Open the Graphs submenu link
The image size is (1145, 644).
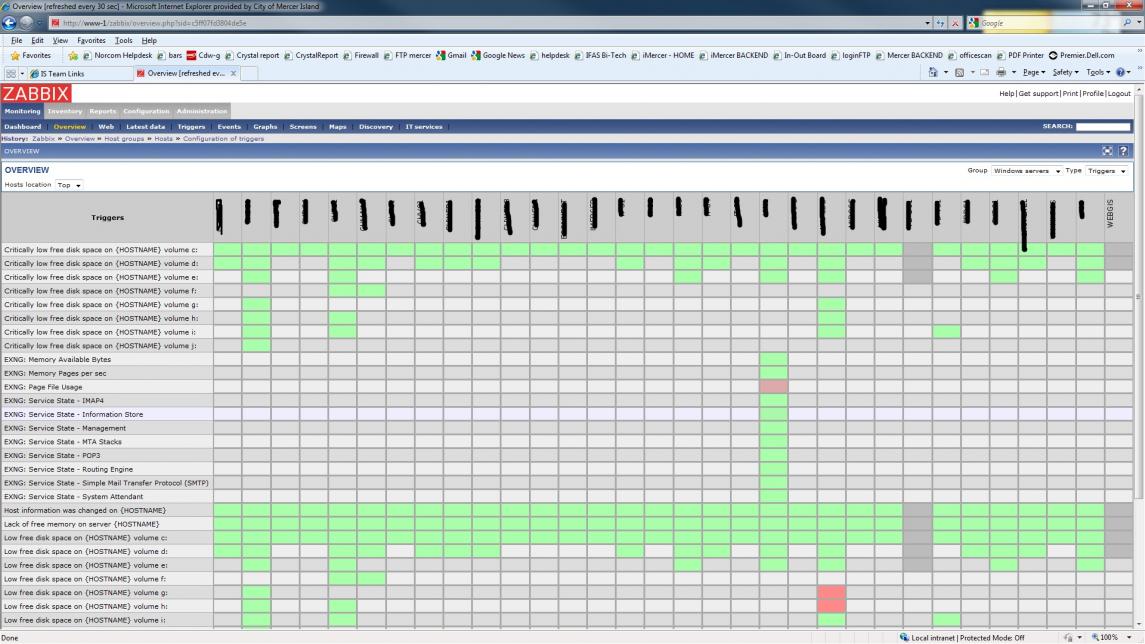(x=265, y=127)
